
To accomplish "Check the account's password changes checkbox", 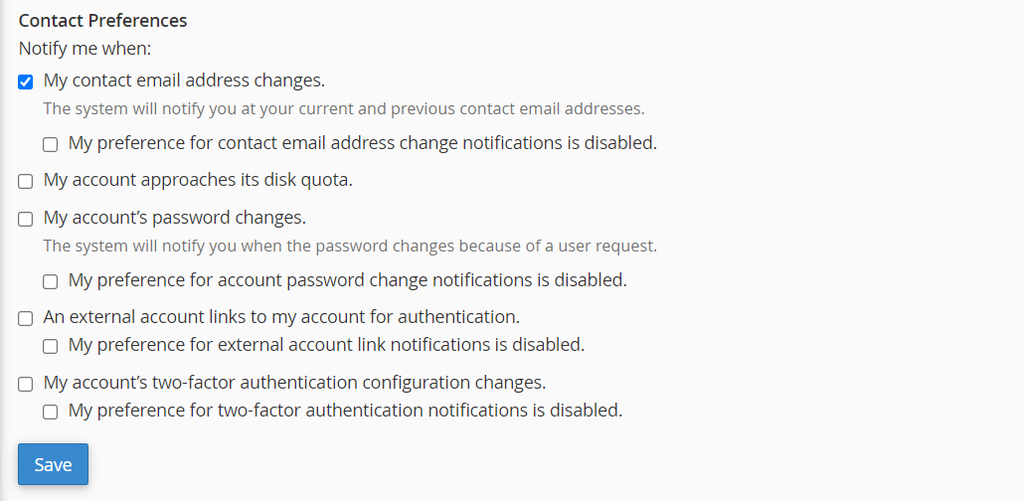I will coord(26,219).
